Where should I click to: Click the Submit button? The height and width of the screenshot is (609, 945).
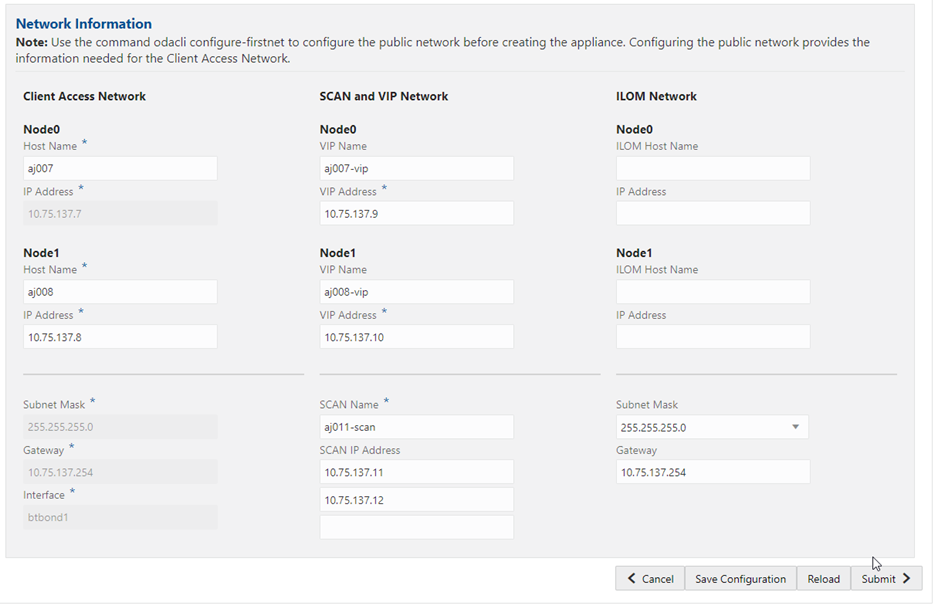(x=885, y=579)
